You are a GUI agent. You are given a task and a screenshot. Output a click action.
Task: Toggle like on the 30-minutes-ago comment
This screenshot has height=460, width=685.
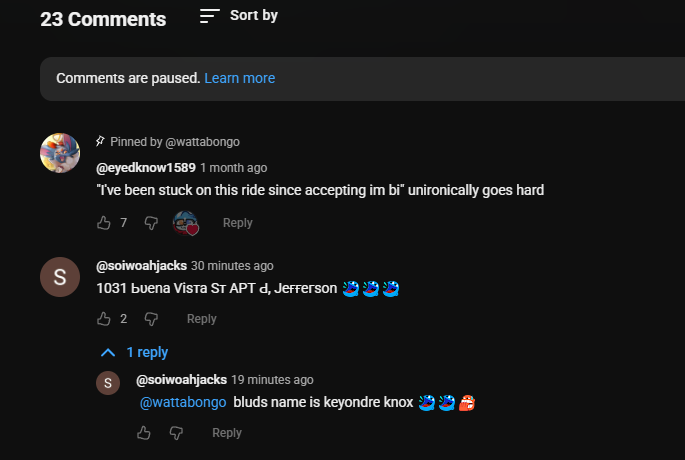[x=104, y=319]
